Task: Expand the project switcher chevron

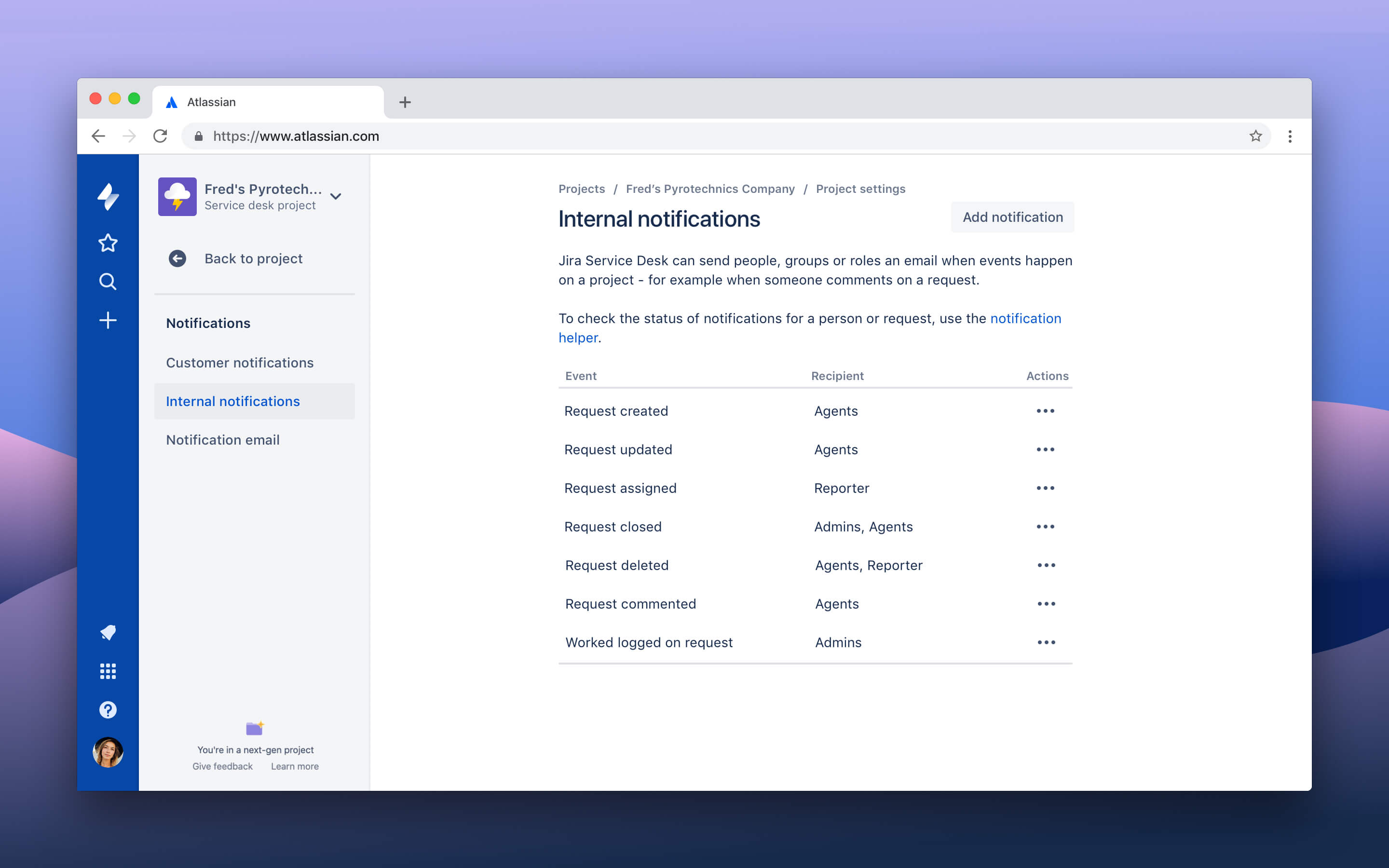Action: tap(336, 196)
